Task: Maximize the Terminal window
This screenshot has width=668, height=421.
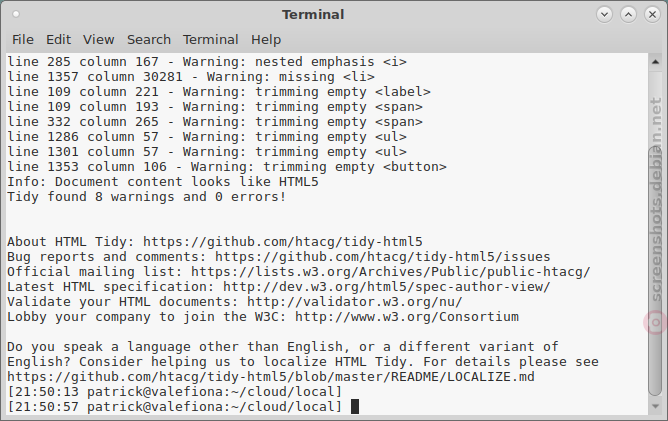Action: click(628, 14)
